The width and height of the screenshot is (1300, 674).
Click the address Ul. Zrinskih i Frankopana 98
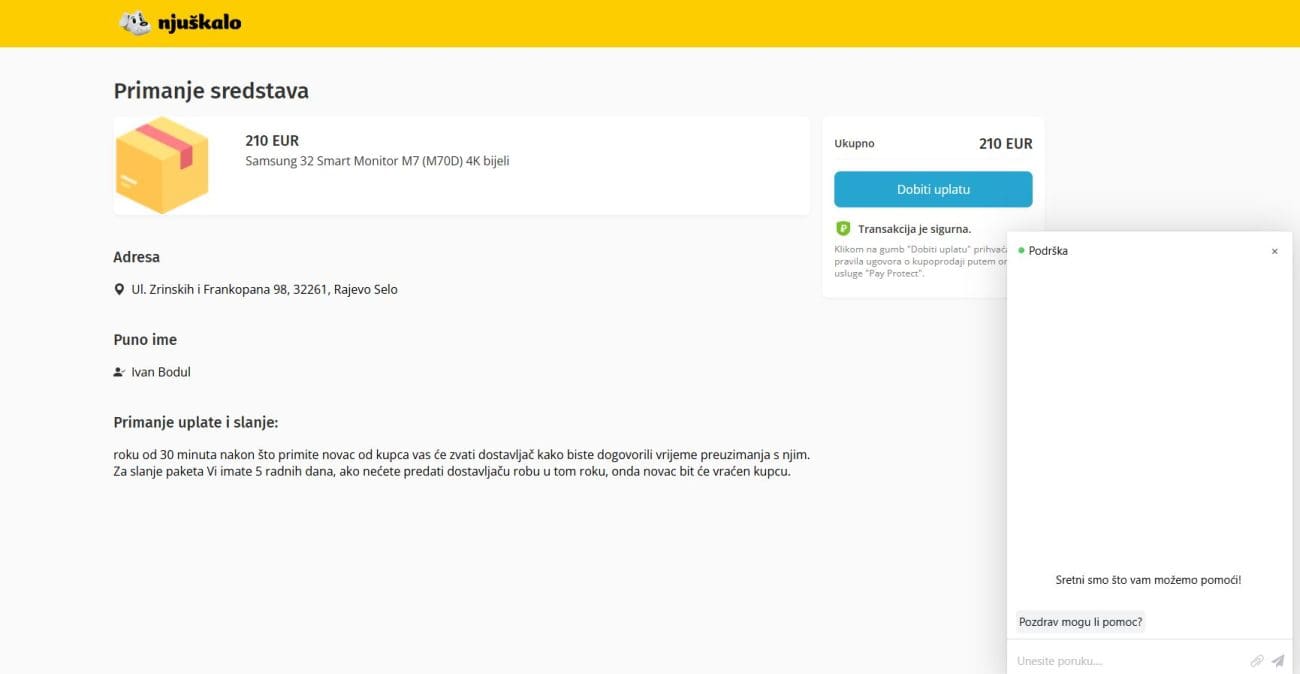(264, 290)
